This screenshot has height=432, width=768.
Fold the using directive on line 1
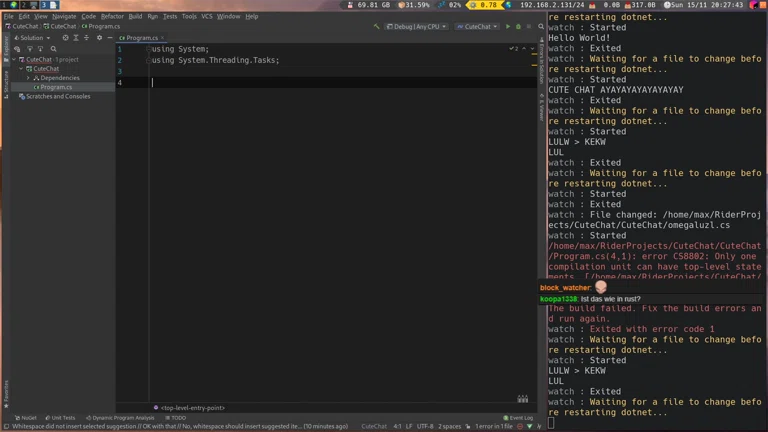point(148,49)
